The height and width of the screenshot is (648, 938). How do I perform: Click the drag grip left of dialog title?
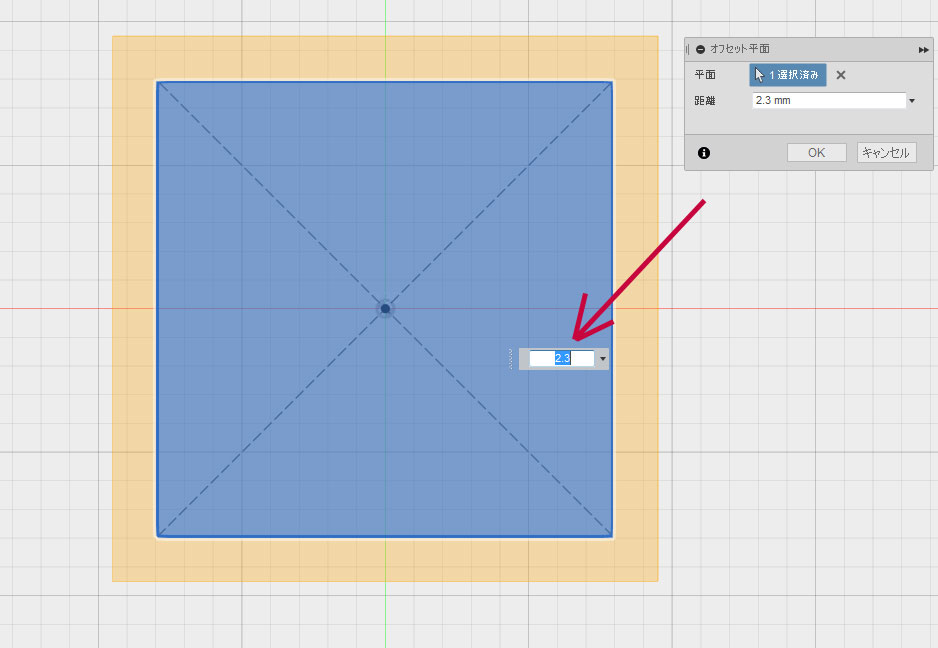[688, 49]
